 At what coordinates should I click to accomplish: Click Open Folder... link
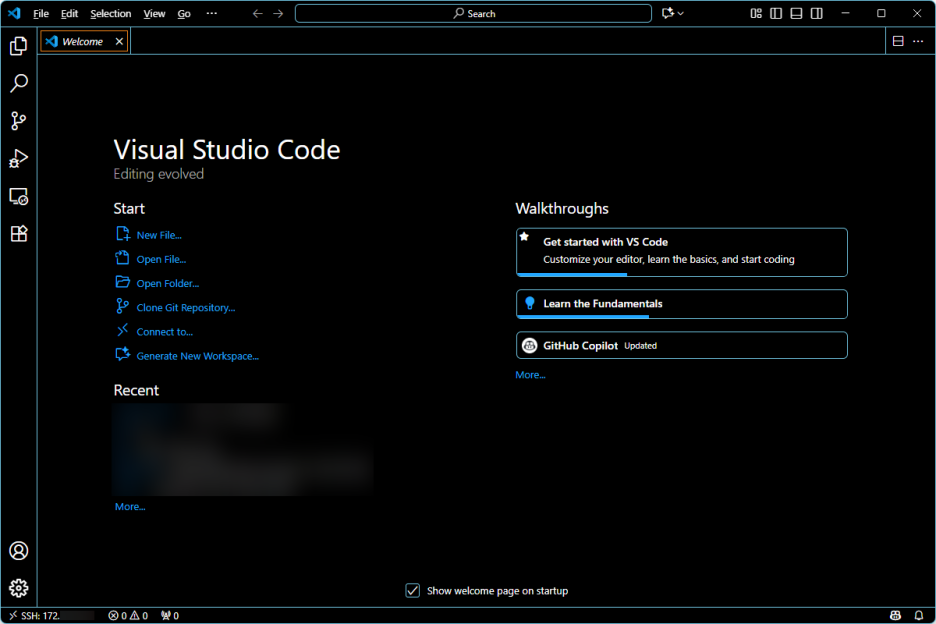pos(168,284)
